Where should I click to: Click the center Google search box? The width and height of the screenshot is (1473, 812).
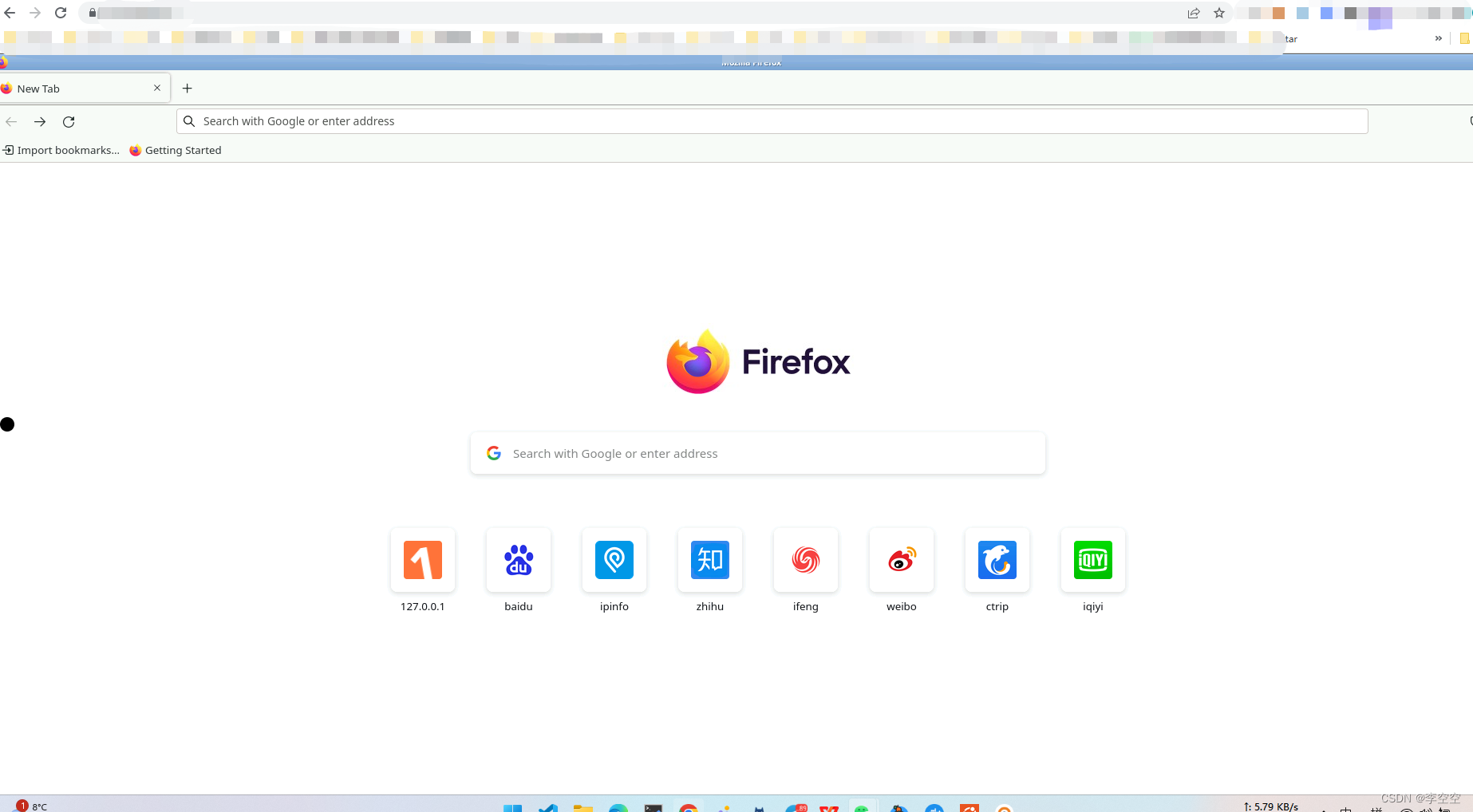click(758, 453)
